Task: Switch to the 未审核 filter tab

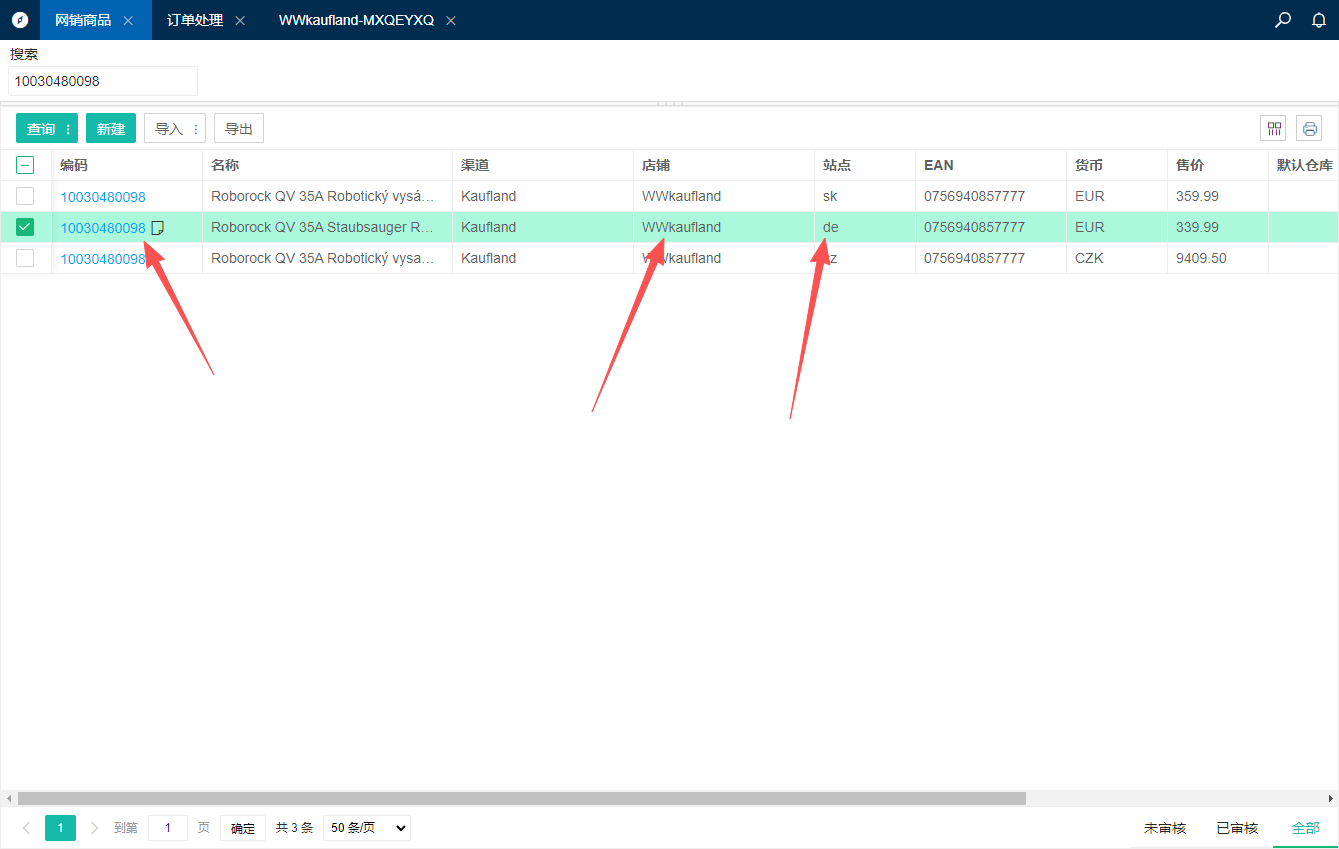Action: (1164, 828)
